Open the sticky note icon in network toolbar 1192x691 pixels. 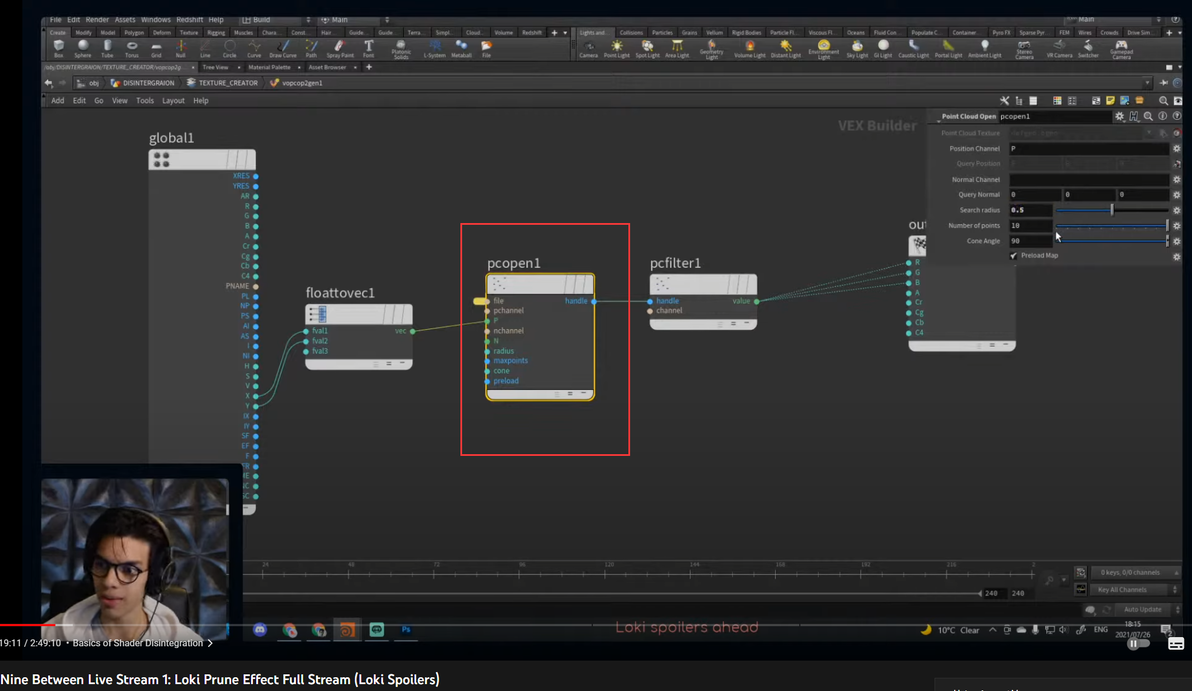(x=1110, y=101)
